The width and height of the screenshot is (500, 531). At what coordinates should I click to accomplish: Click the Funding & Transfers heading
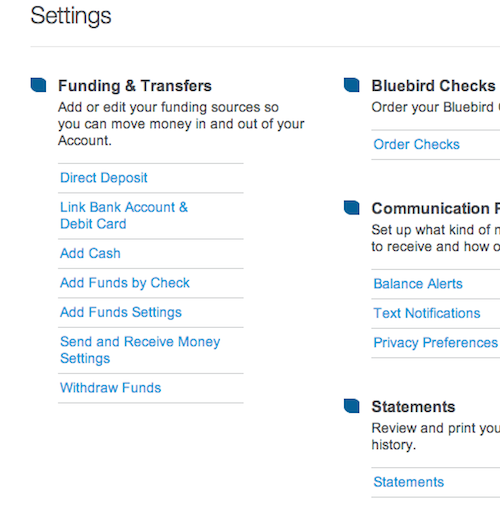135,86
